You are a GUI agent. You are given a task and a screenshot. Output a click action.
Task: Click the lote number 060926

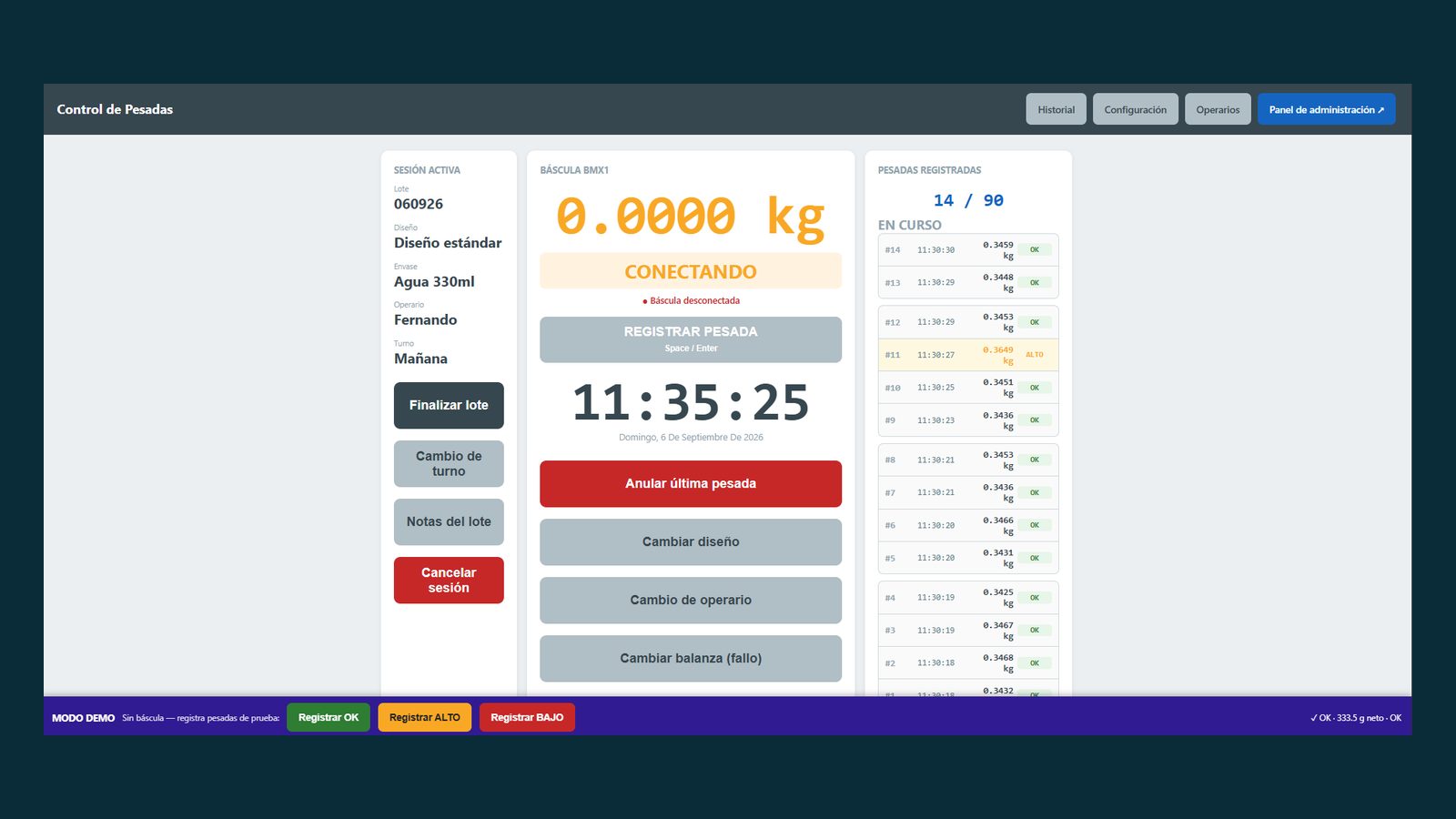419,204
